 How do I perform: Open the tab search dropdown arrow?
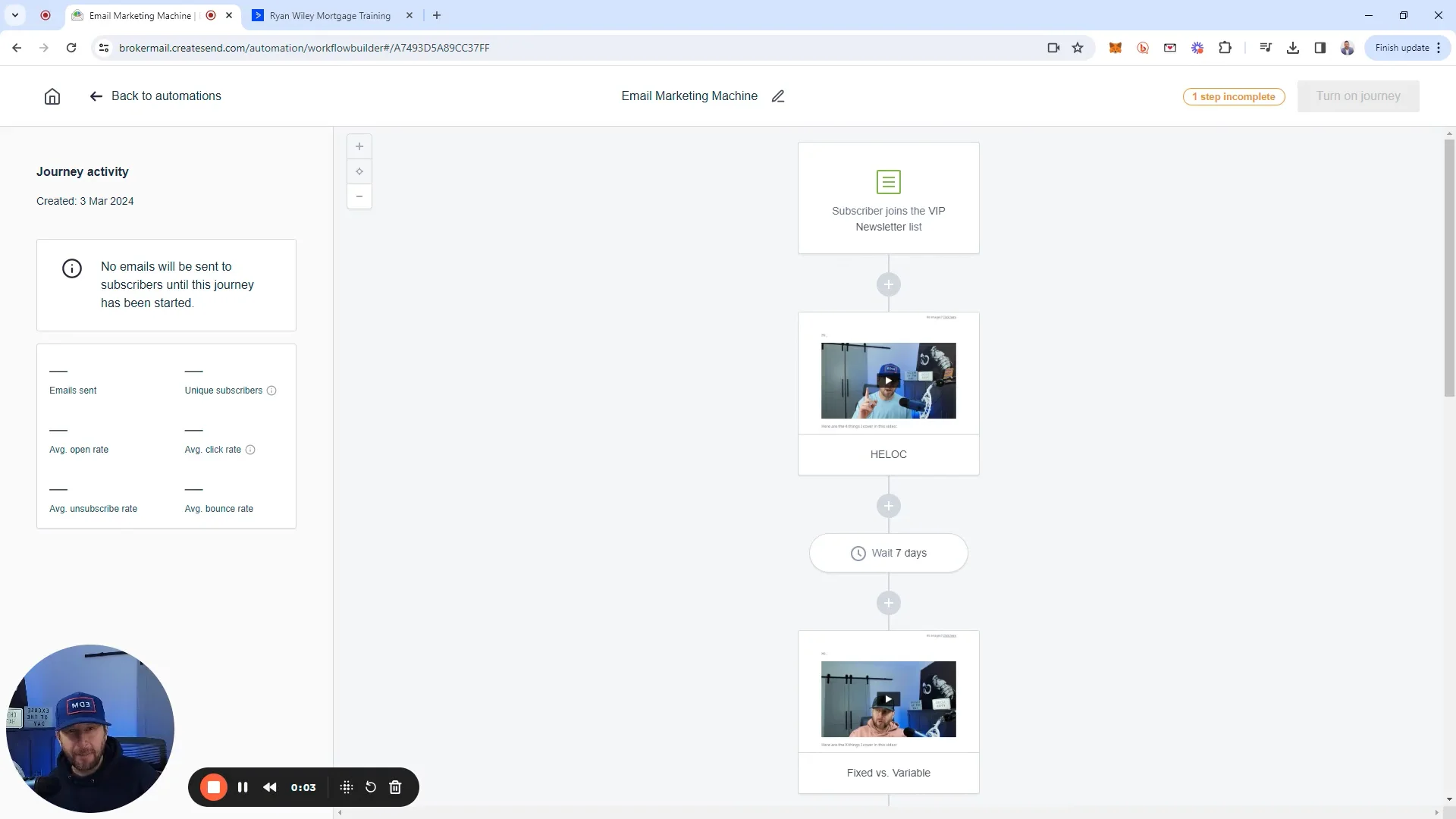(x=15, y=15)
